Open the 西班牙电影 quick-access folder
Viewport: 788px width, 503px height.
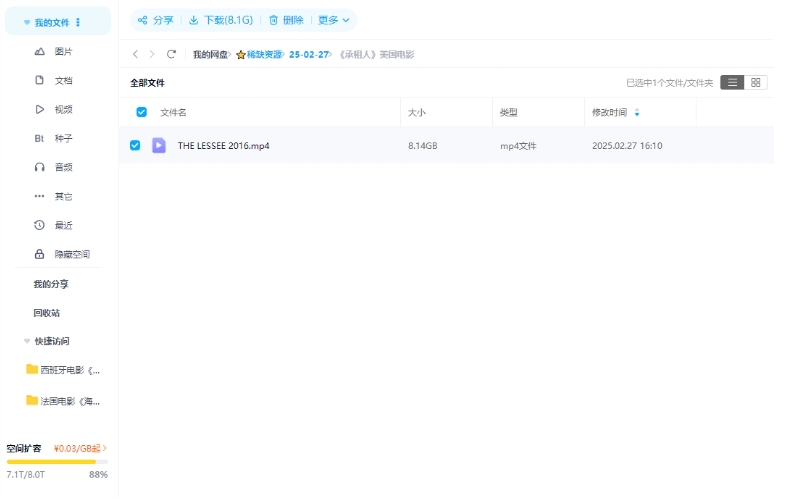(x=63, y=370)
